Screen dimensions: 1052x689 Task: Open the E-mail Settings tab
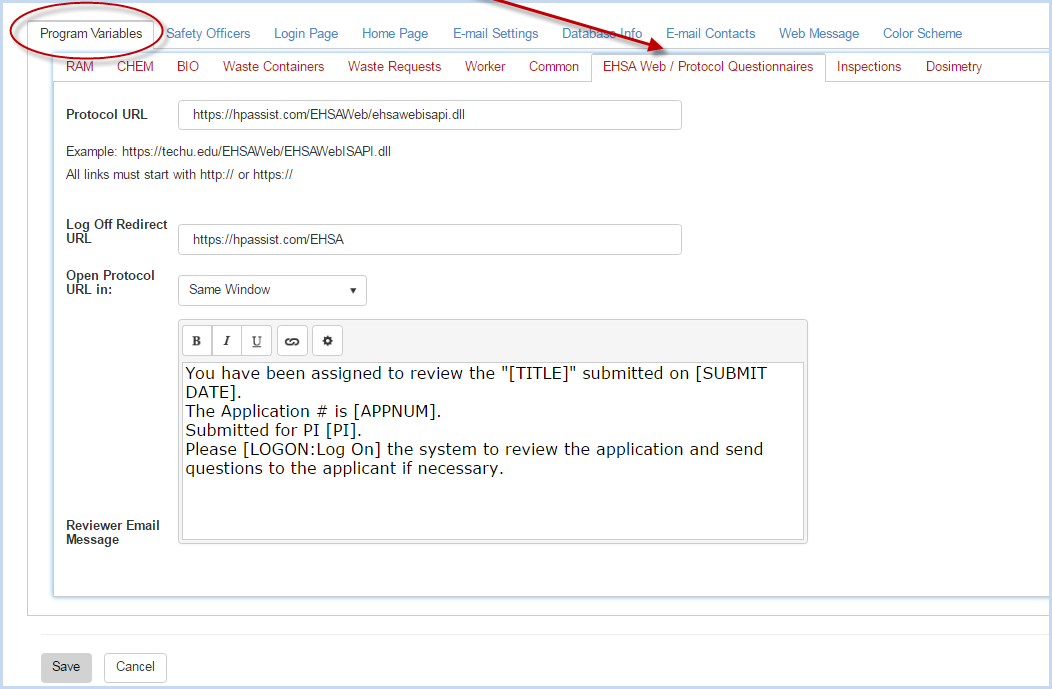pos(496,34)
